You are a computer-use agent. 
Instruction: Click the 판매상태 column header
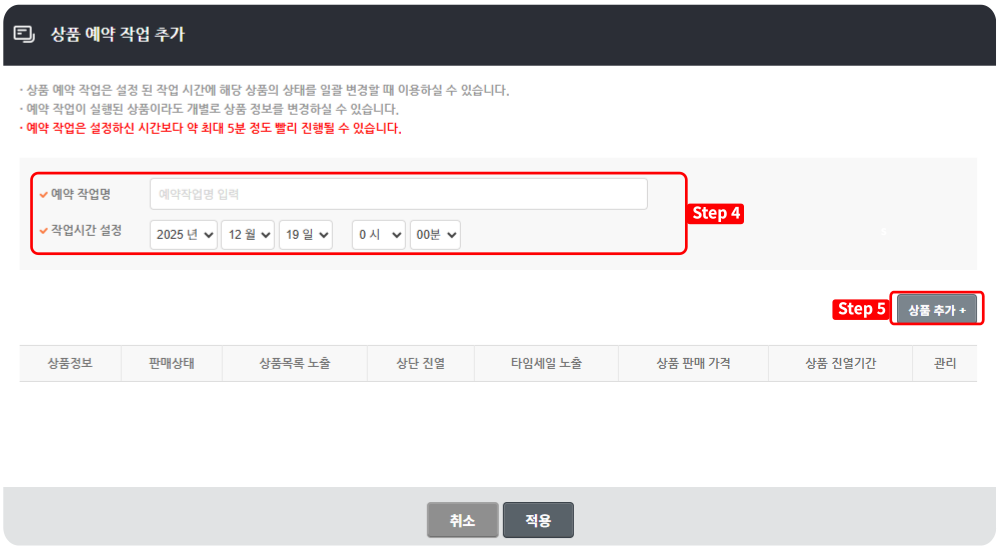(x=172, y=364)
